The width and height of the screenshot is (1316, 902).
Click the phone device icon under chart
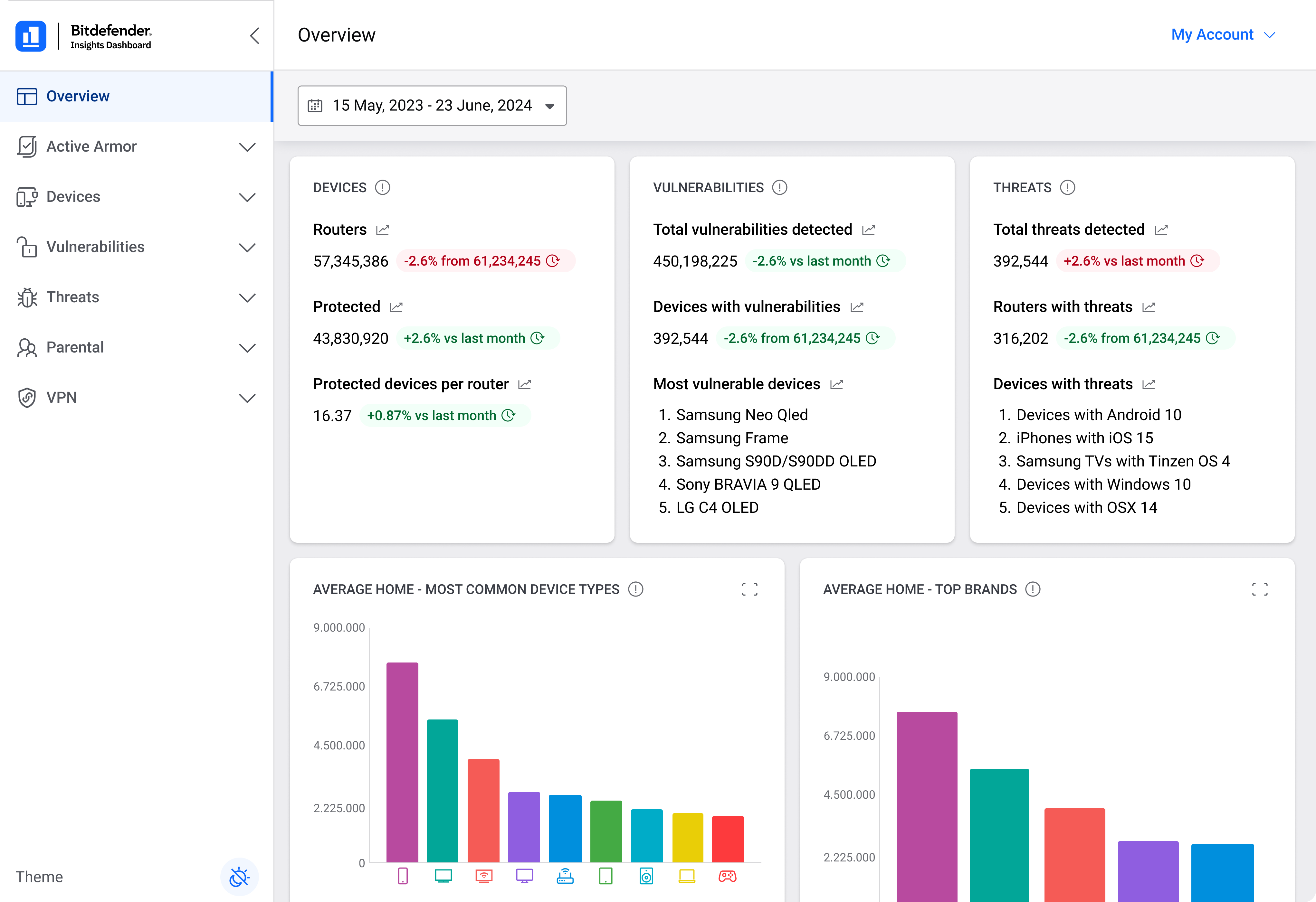403,876
